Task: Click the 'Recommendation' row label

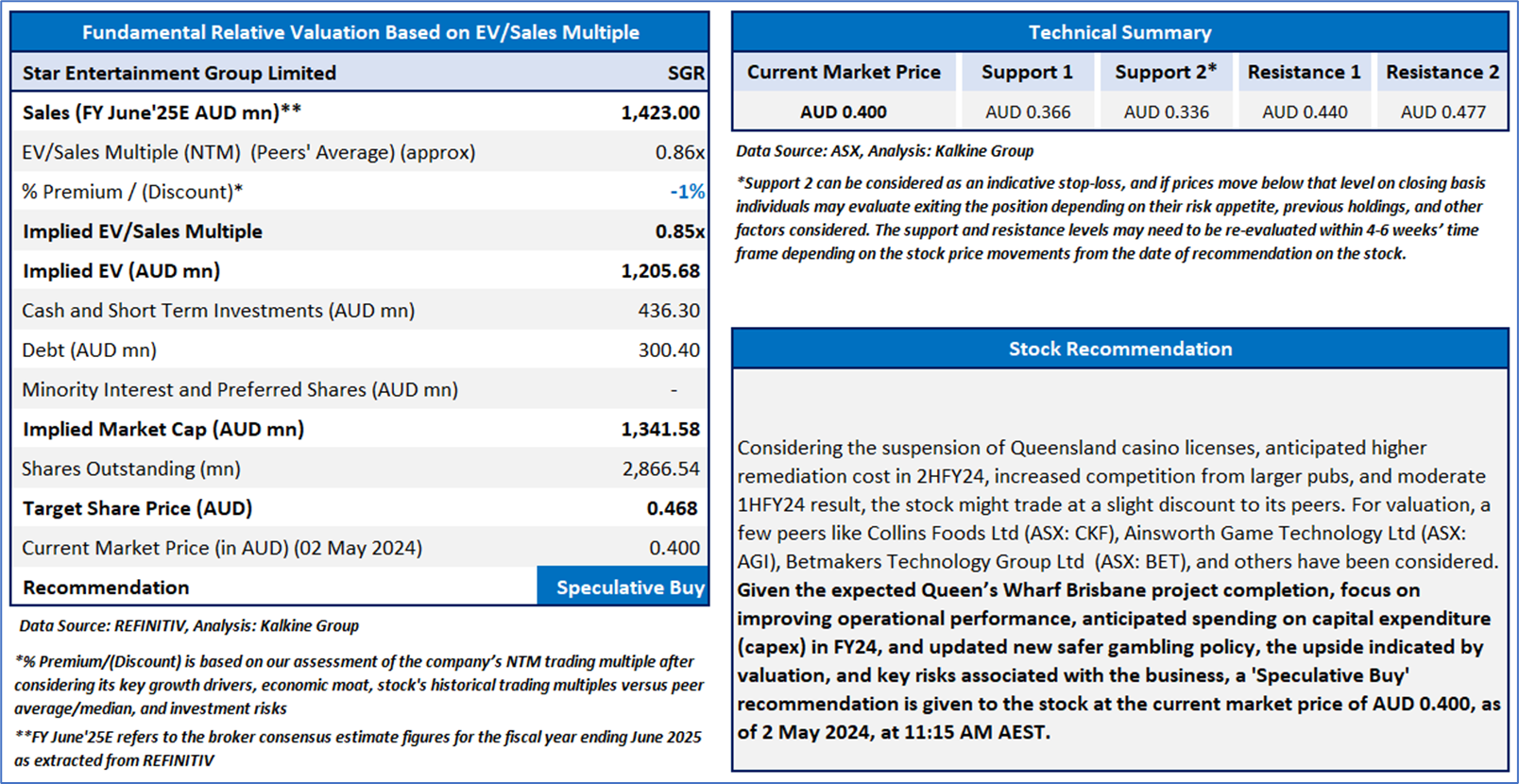Action: tap(106, 588)
